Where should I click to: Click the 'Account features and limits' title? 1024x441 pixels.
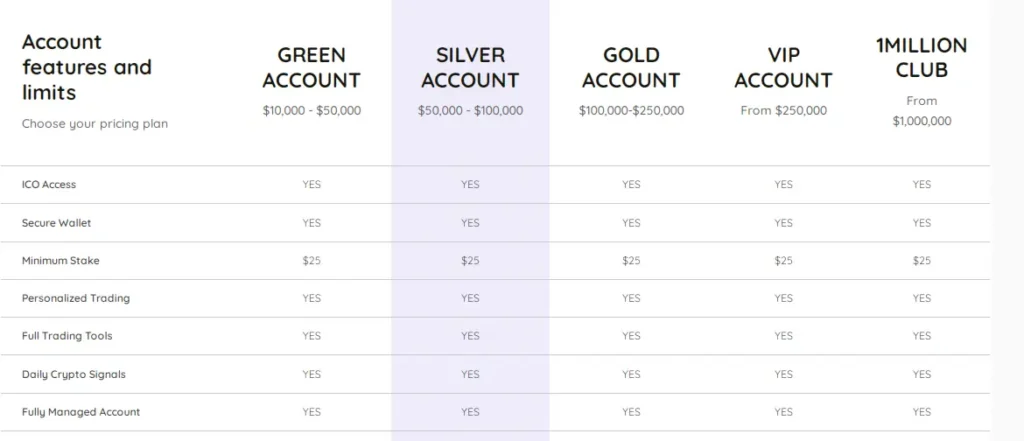pos(87,67)
